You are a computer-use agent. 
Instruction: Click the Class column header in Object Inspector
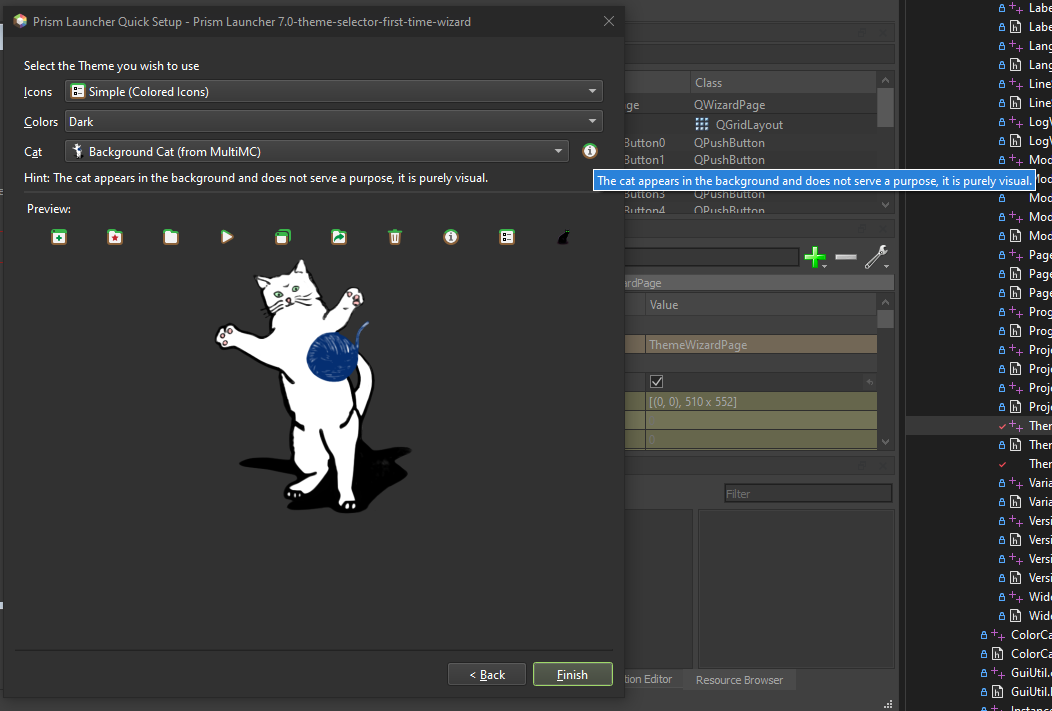coord(783,83)
